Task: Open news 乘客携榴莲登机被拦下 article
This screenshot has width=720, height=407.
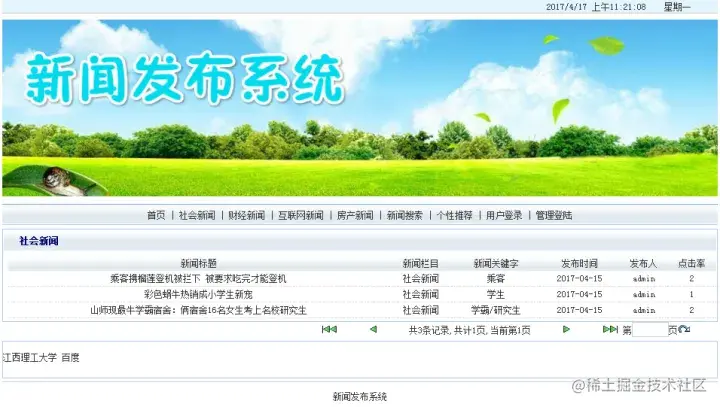Action: [198, 278]
